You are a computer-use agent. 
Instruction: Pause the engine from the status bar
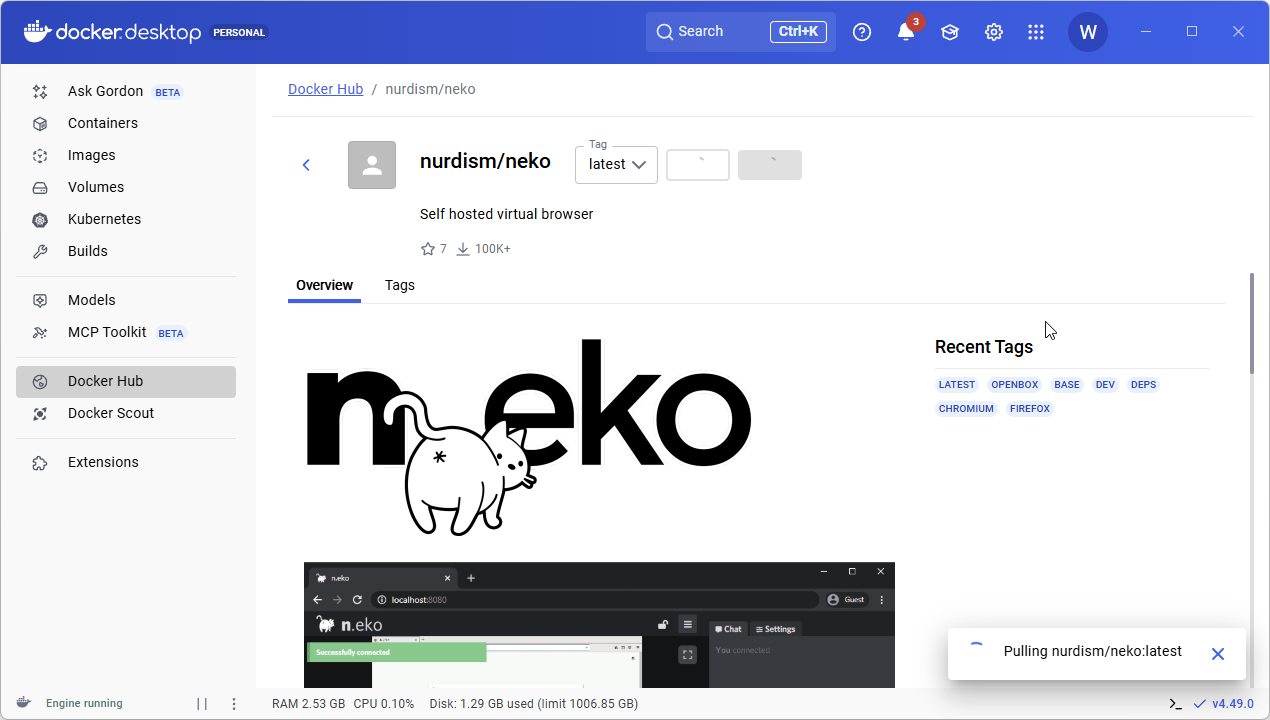pos(202,703)
